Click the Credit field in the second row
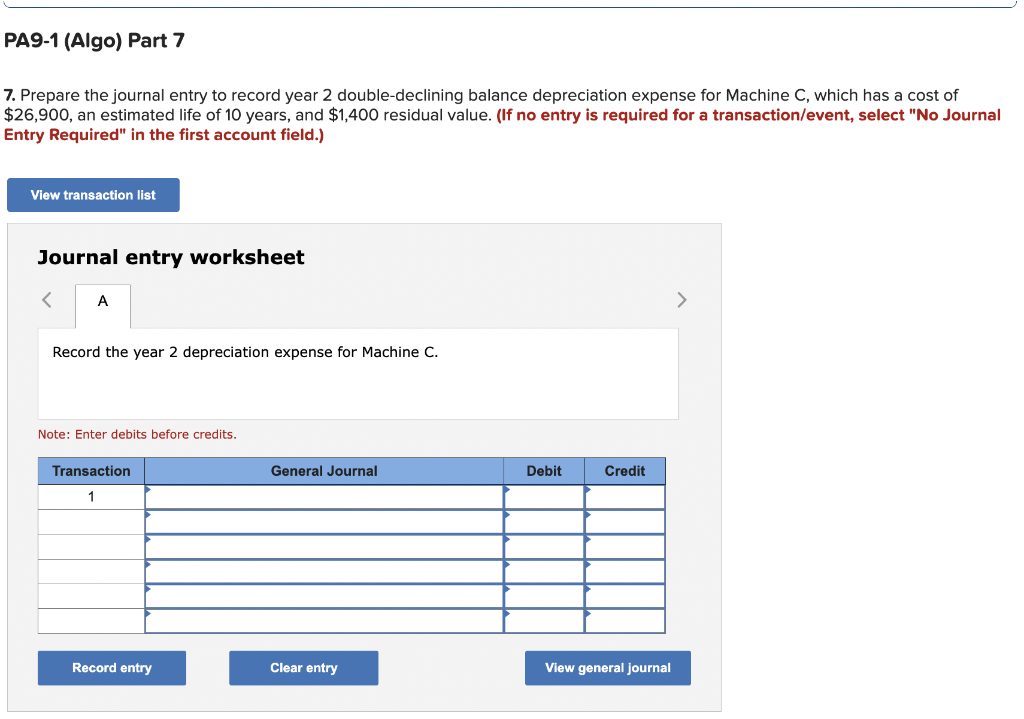 tap(624, 520)
